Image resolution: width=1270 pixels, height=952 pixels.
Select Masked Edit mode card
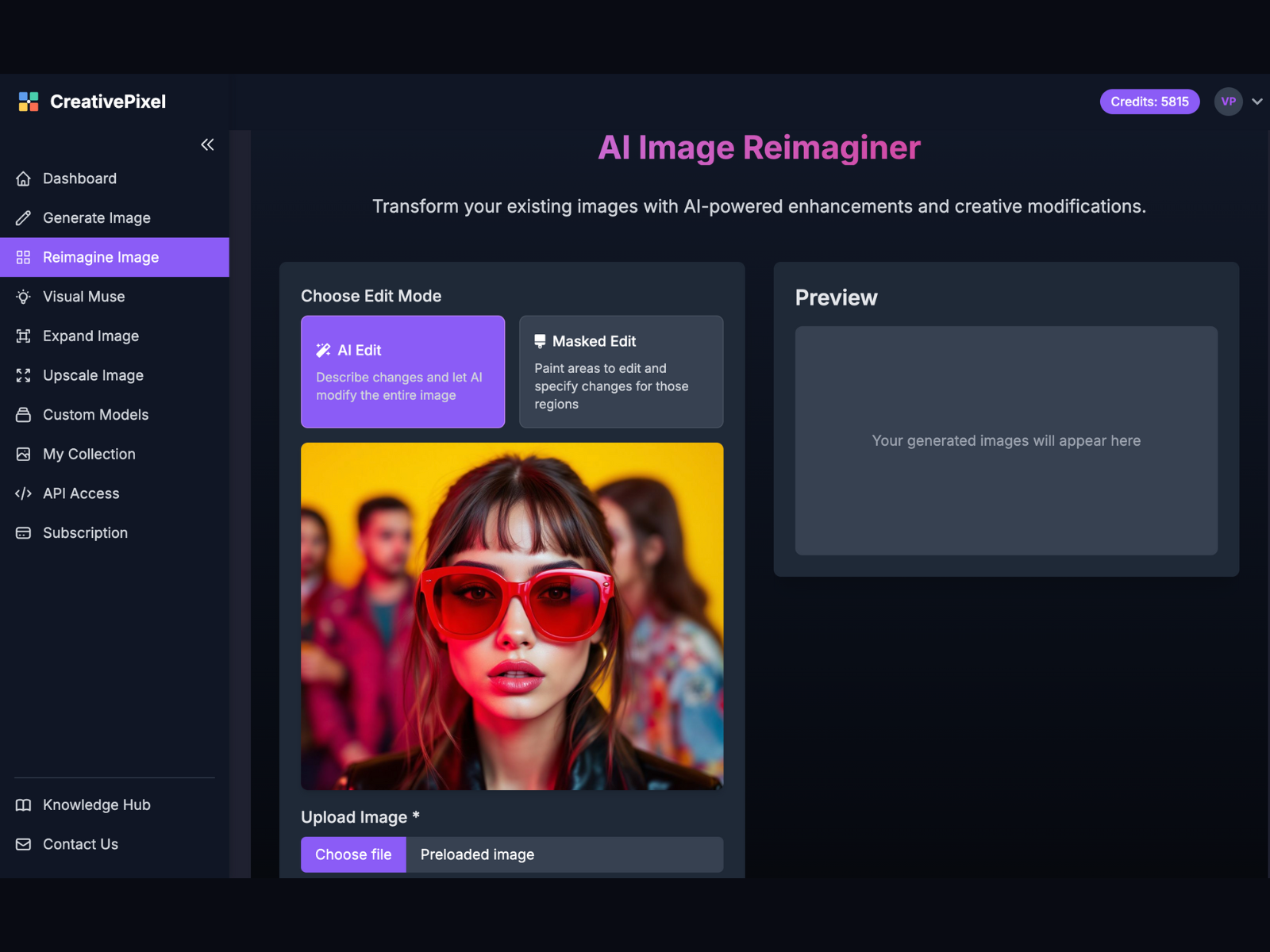[x=621, y=372]
